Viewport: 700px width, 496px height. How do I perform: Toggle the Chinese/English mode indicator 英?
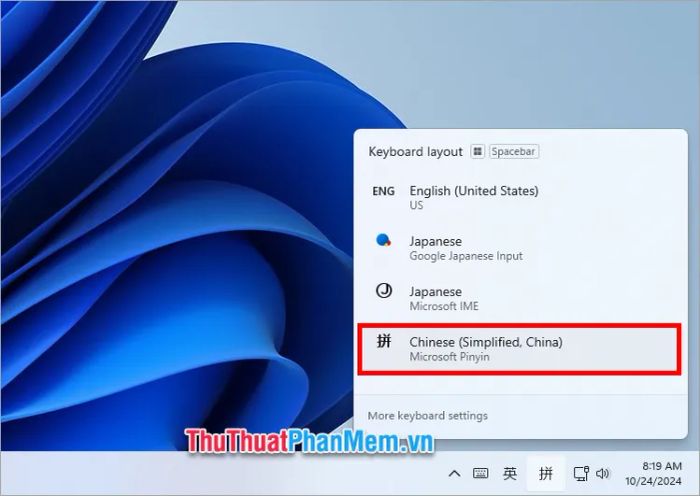pos(510,473)
